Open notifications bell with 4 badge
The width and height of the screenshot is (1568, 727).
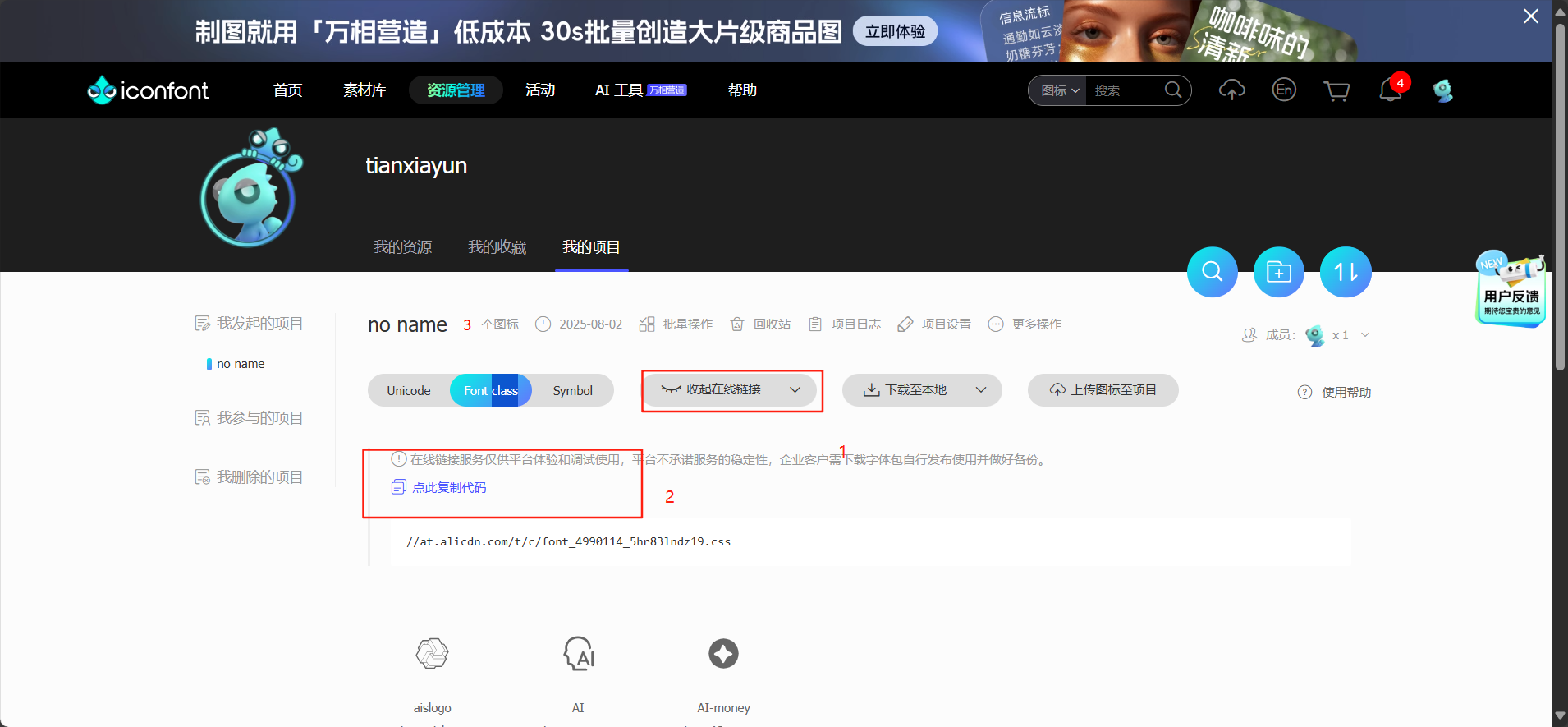pos(1391,89)
